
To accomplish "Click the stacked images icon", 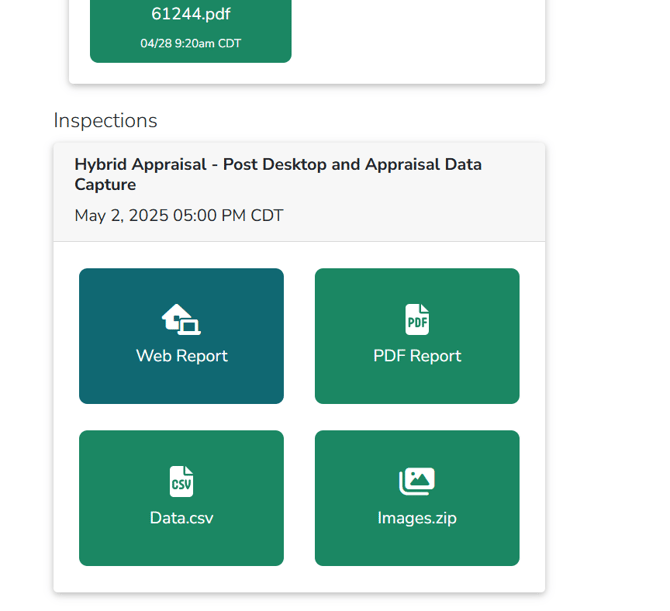I will pyautogui.click(x=417, y=481).
